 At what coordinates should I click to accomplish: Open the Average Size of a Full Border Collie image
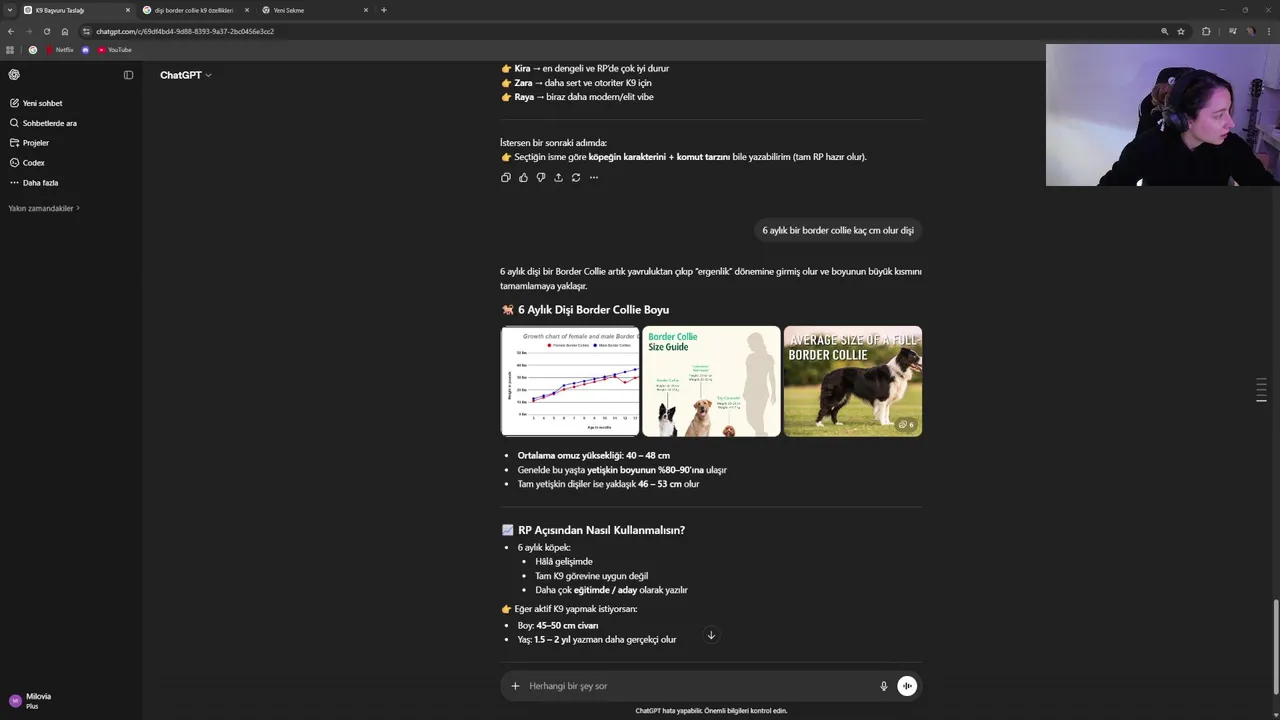pos(853,381)
